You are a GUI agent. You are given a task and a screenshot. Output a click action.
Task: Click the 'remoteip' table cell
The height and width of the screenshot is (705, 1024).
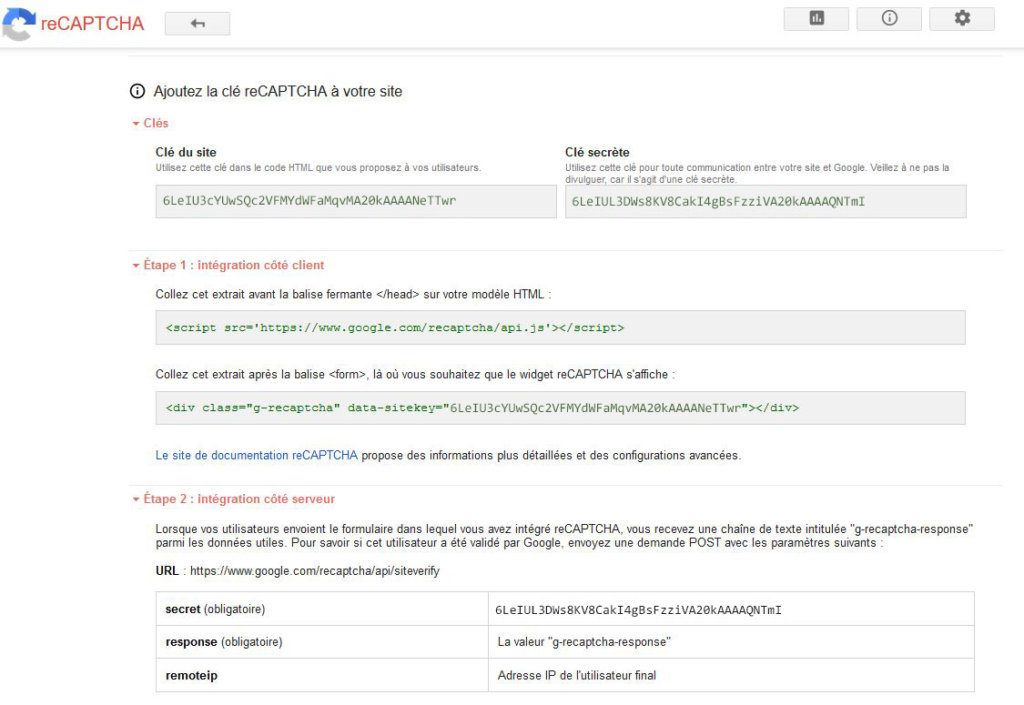click(322, 676)
